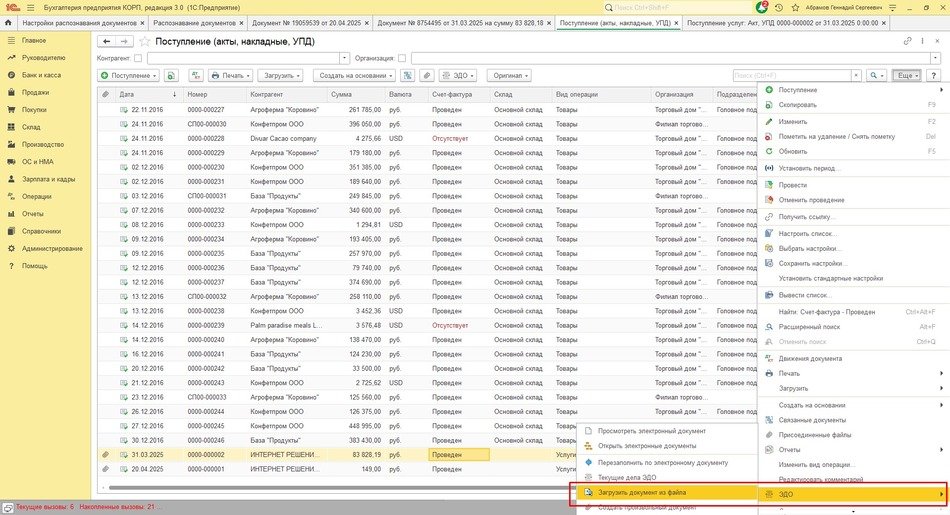Expand the ЭДО toolbar dropdown
The width and height of the screenshot is (950, 515).
click(x=457, y=75)
